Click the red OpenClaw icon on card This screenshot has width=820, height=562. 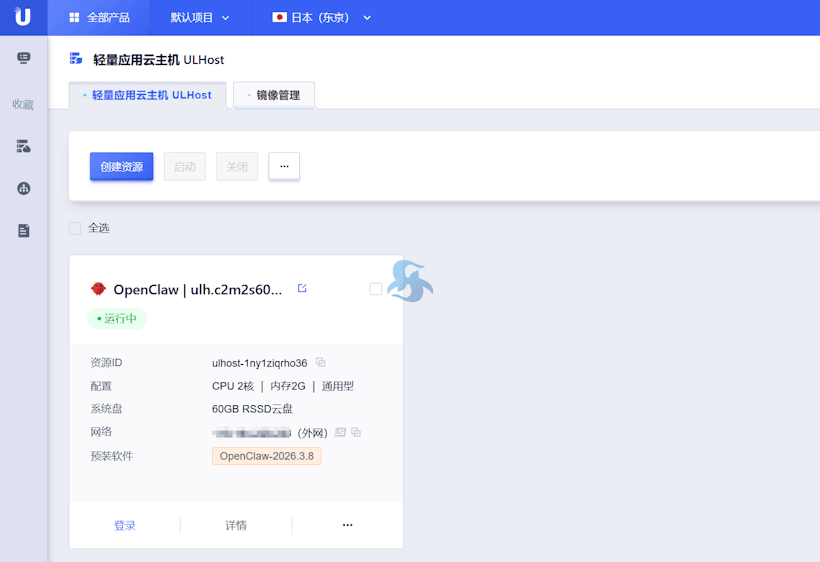tap(98, 289)
